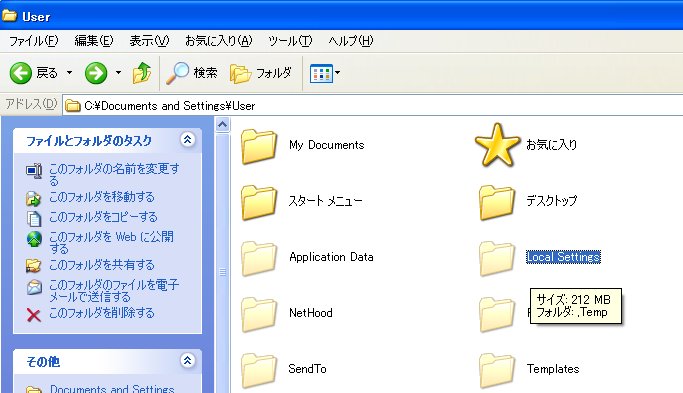683x393 pixels.
Task: Click このフォルダの名前を変更する link
Action: coord(114,174)
